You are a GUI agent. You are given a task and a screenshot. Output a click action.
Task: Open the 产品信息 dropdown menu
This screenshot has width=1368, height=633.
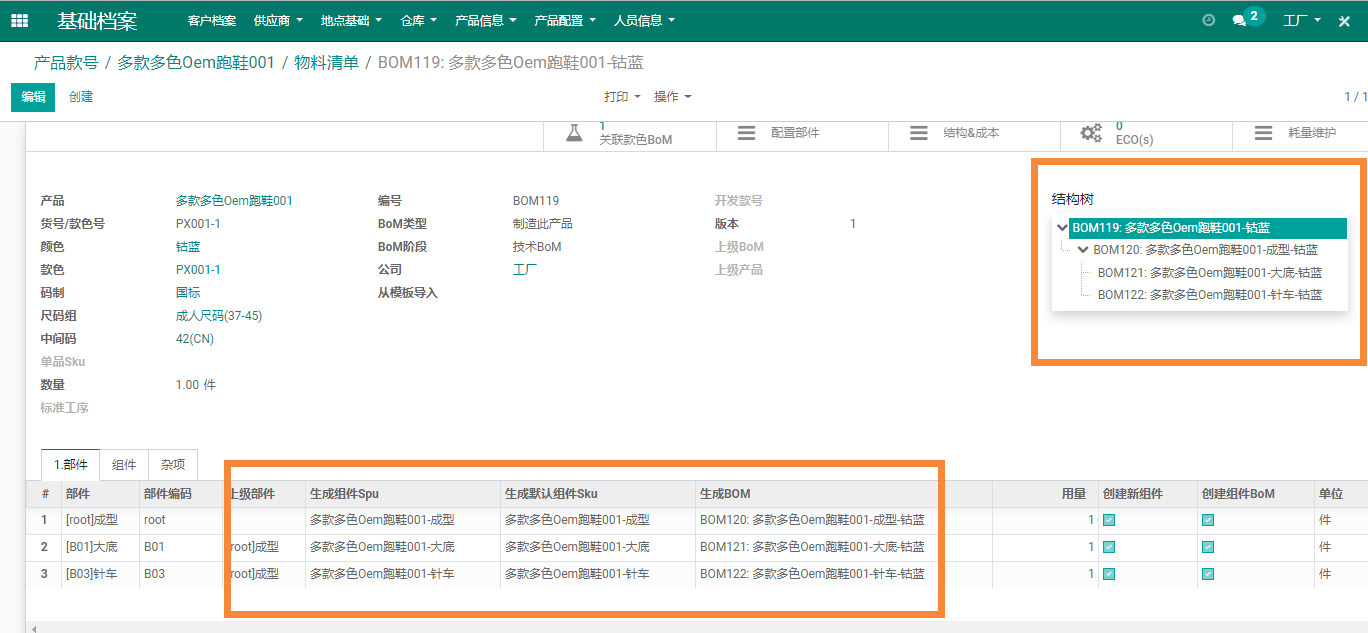coord(486,20)
